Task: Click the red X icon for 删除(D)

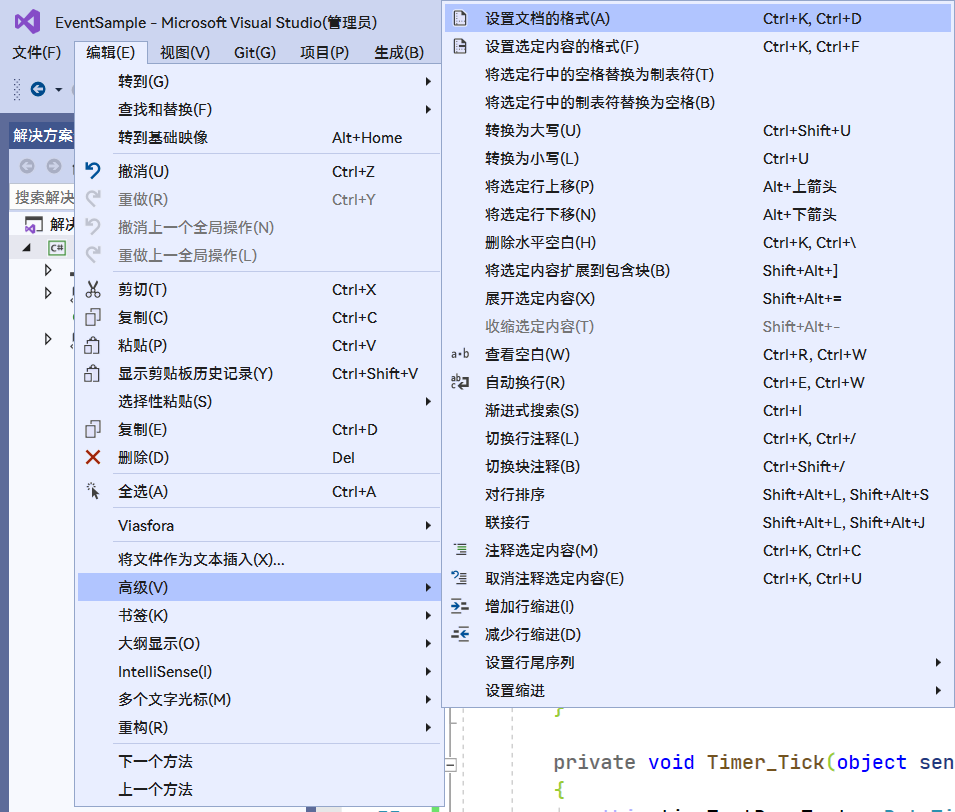Action: click(x=93, y=457)
